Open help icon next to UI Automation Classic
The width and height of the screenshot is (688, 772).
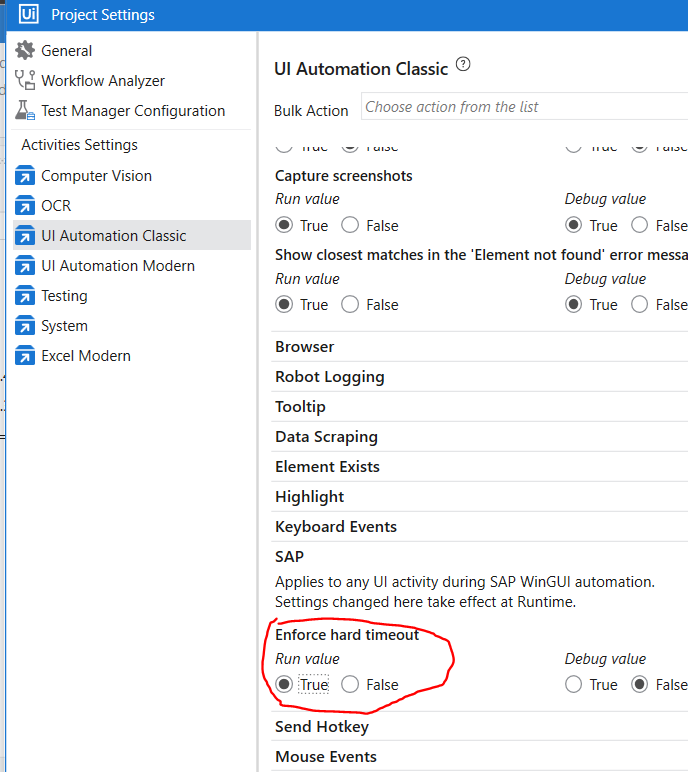point(463,64)
